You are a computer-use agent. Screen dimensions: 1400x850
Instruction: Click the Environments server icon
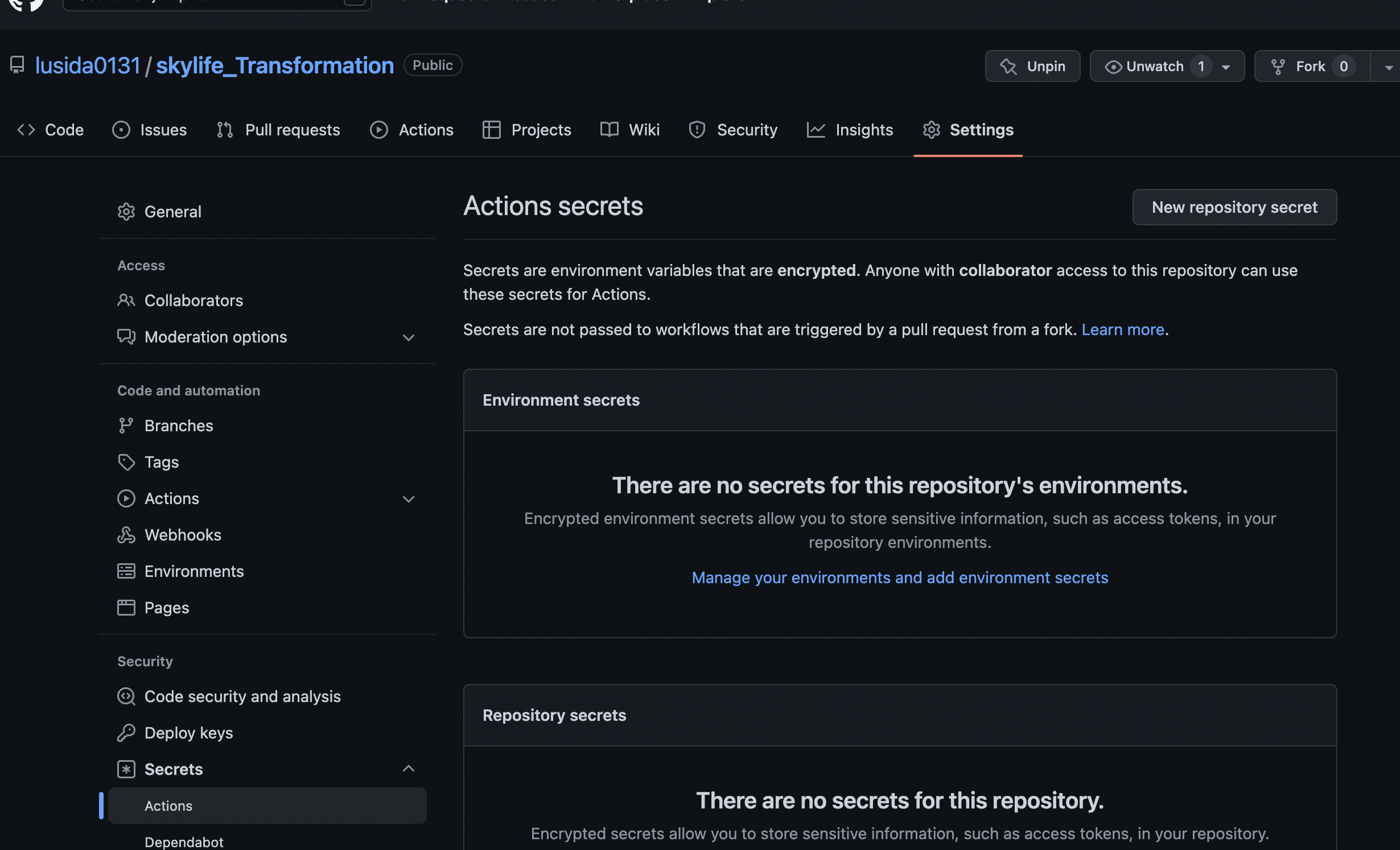tap(126, 571)
